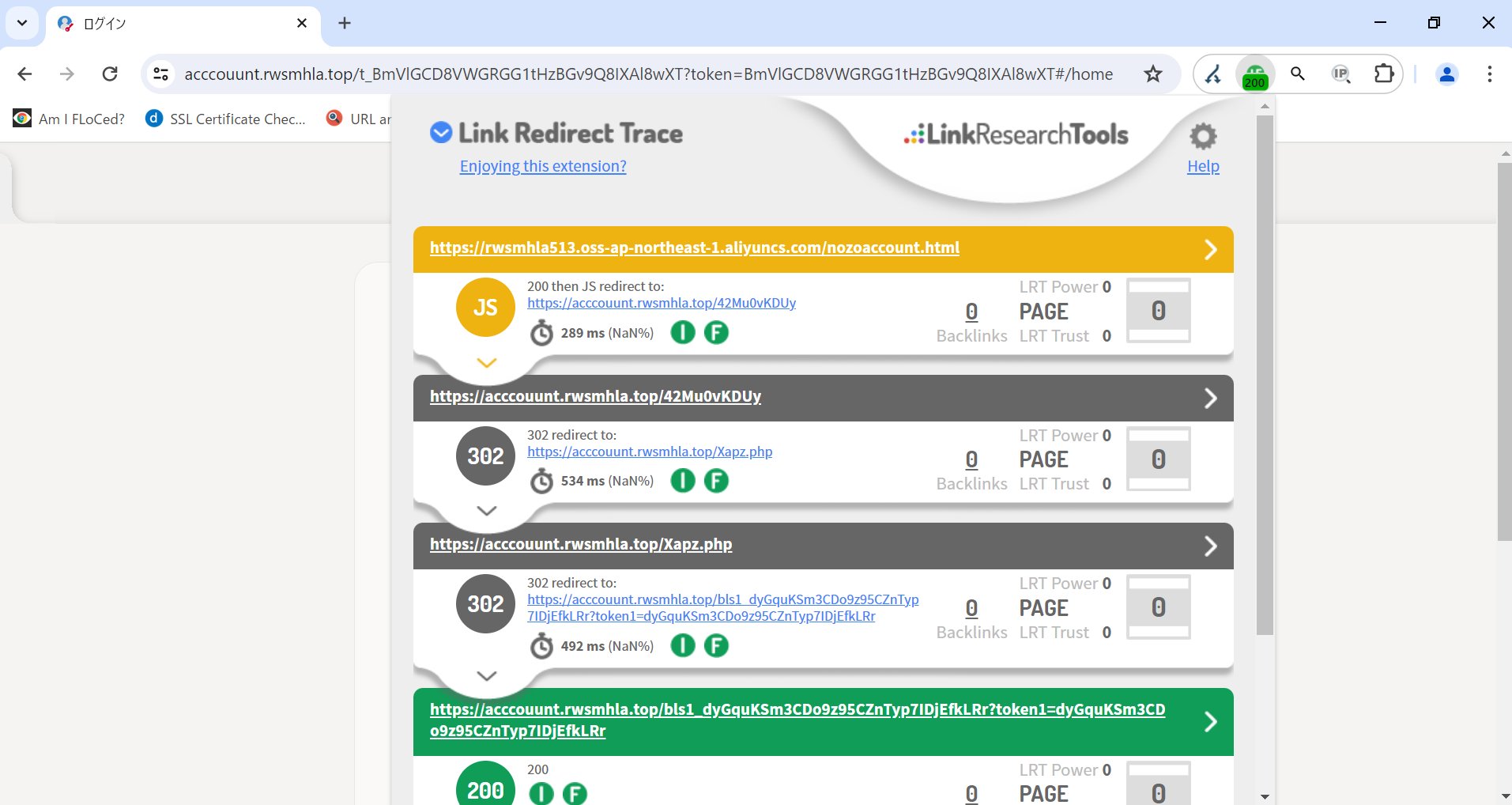Click green F badge next to 534 ms
This screenshot has height=805, width=1512.
point(716,481)
